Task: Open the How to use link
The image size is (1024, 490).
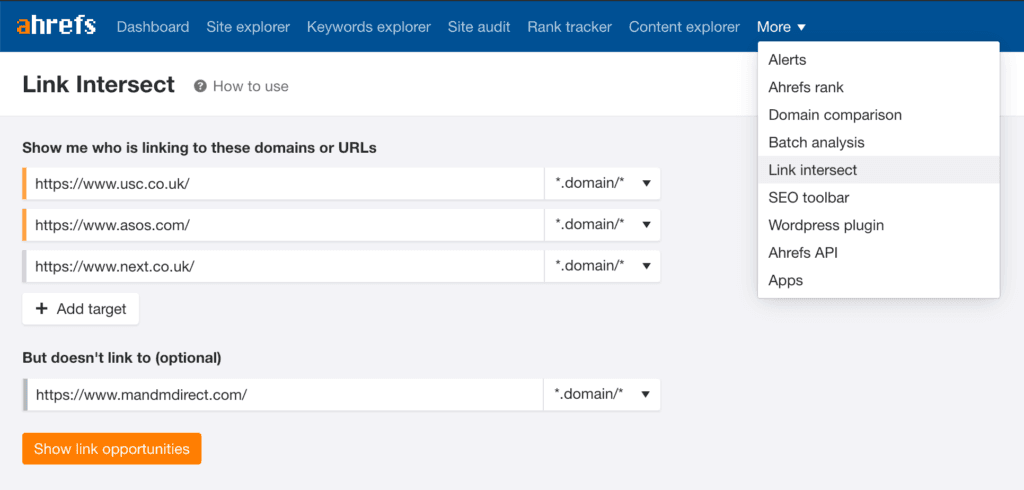Action: coord(251,86)
